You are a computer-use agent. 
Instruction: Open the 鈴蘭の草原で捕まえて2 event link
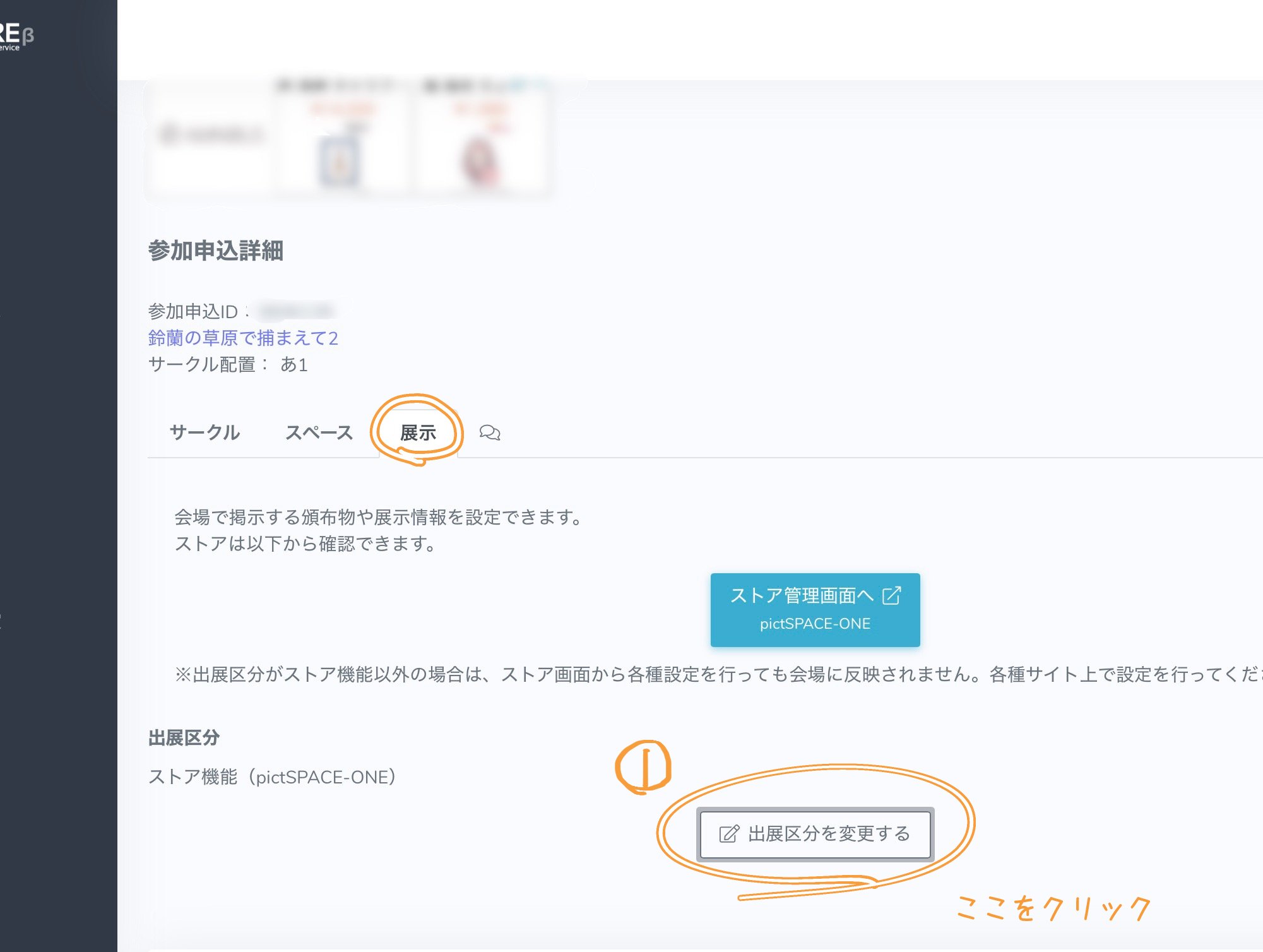[243, 338]
